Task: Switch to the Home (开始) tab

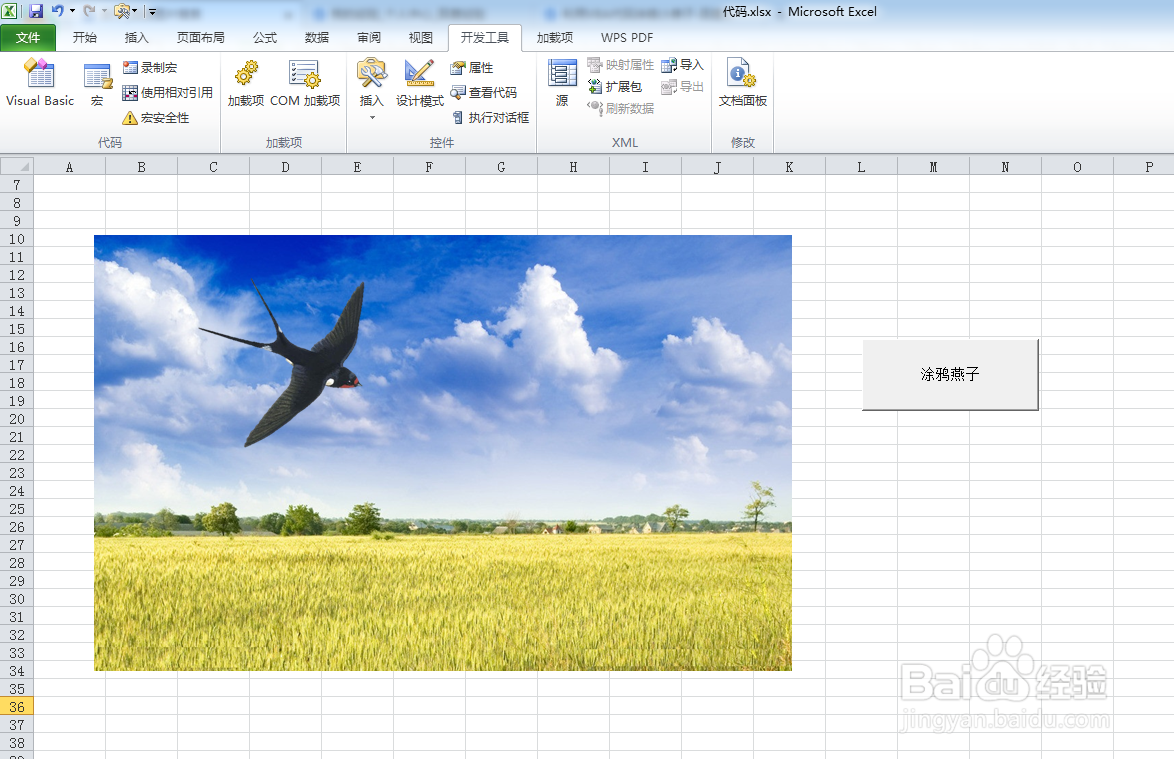Action: click(x=85, y=37)
